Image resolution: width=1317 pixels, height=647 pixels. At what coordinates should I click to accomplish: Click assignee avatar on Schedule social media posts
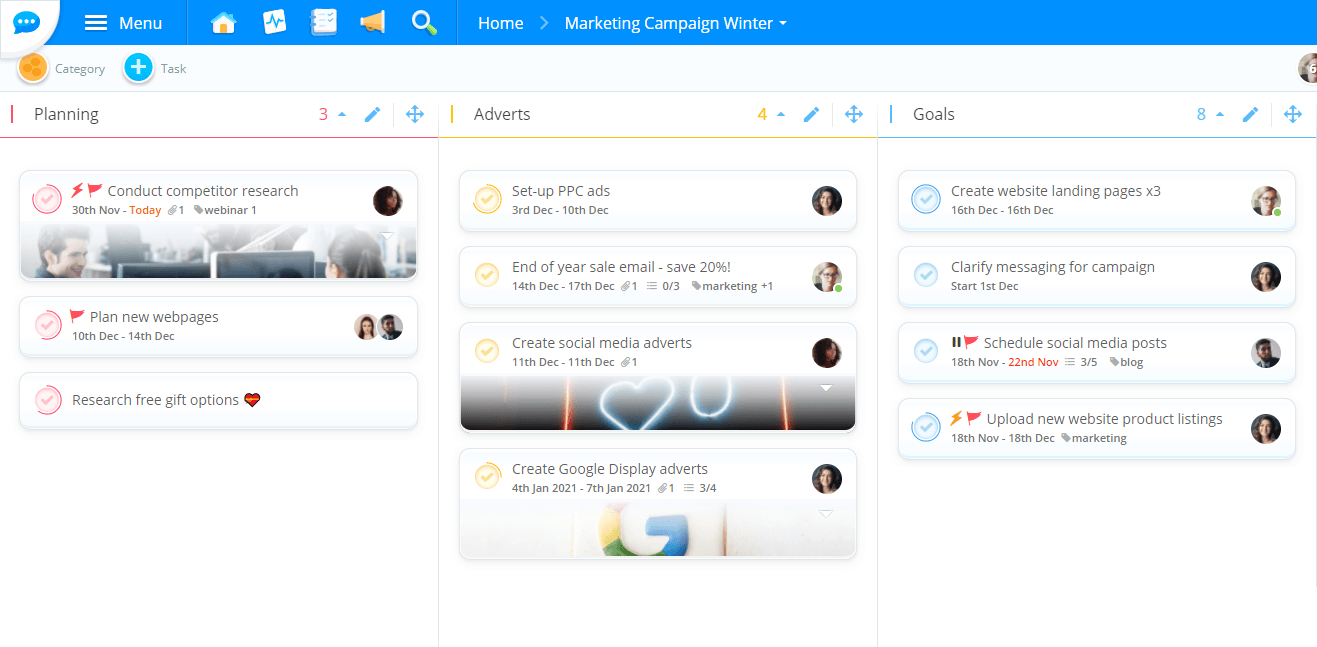click(x=1266, y=353)
